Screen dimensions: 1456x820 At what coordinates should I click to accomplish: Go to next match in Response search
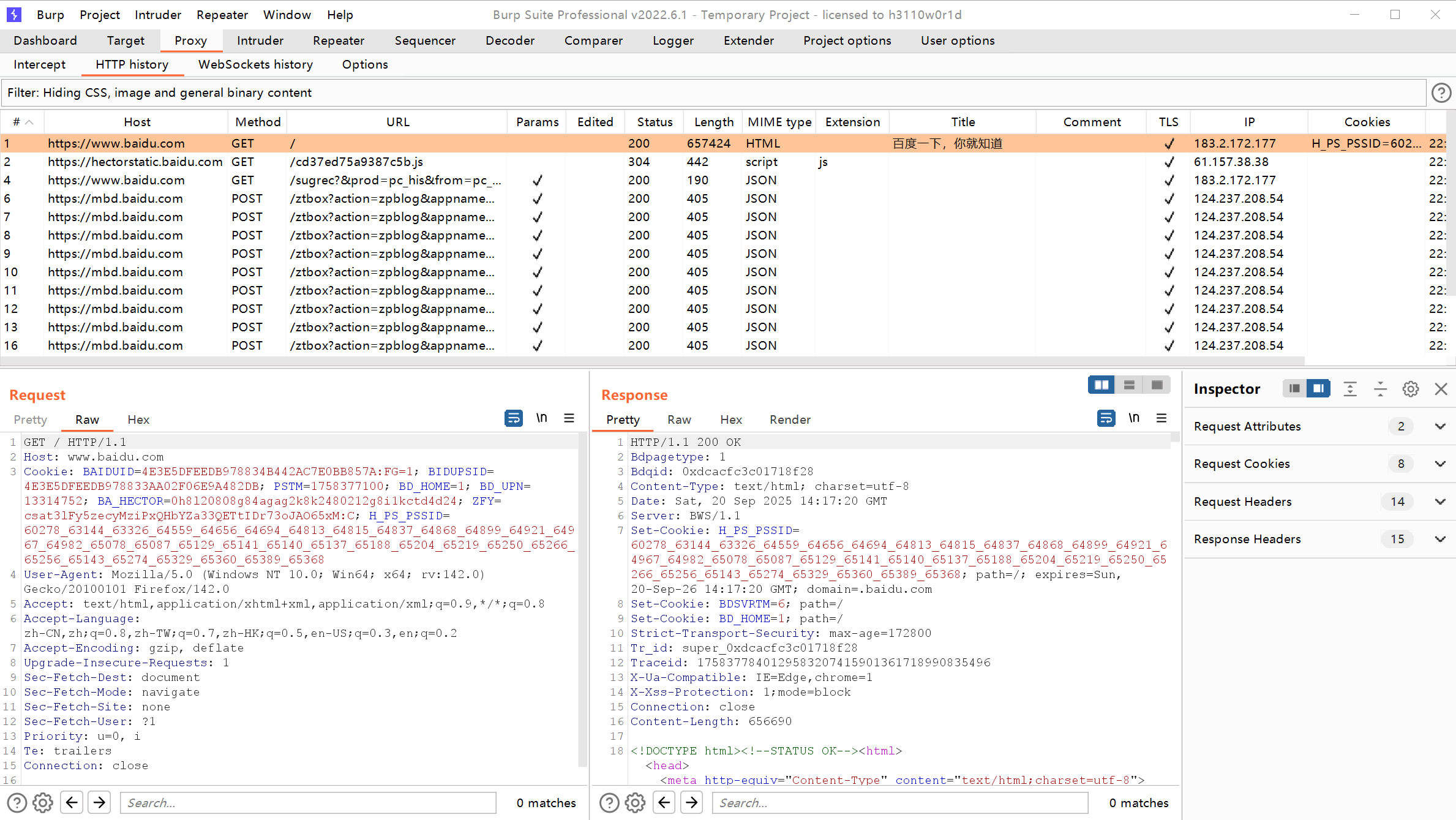pos(692,802)
